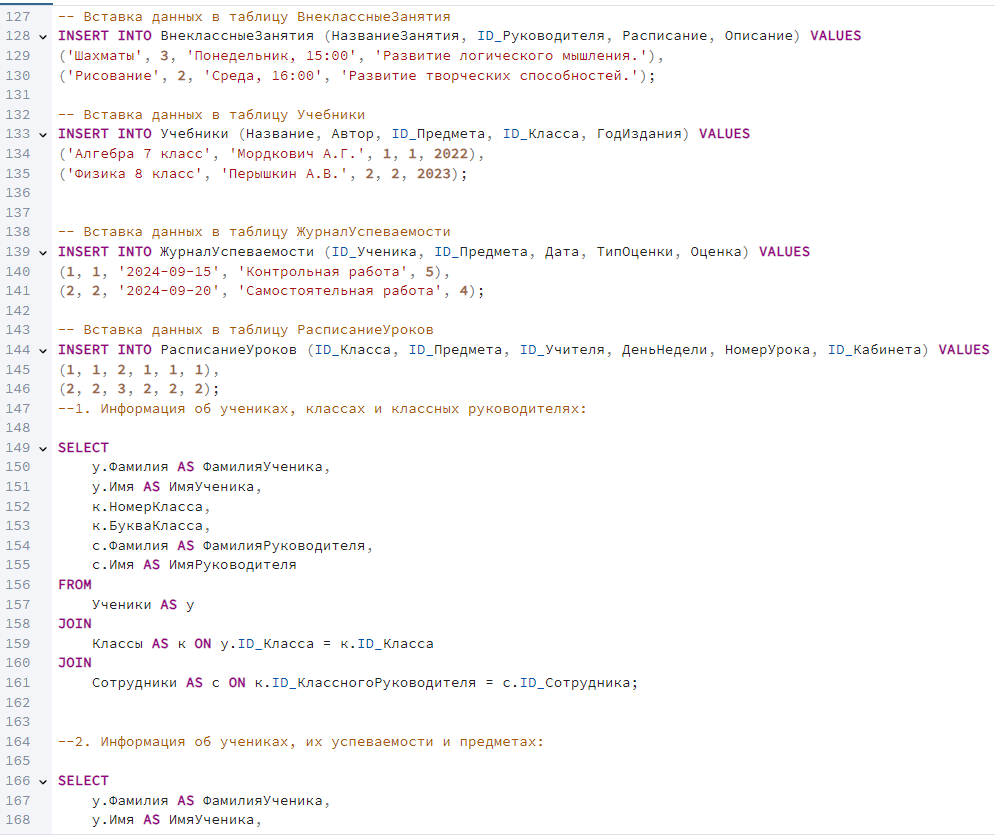Viewport: 995px width, 835px height.
Task: Click the FROM keyword on line 156
Action: click(75, 585)
